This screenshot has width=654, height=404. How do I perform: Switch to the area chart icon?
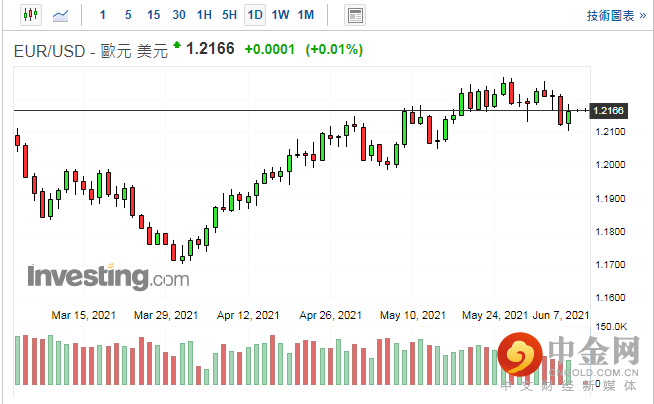62,15
